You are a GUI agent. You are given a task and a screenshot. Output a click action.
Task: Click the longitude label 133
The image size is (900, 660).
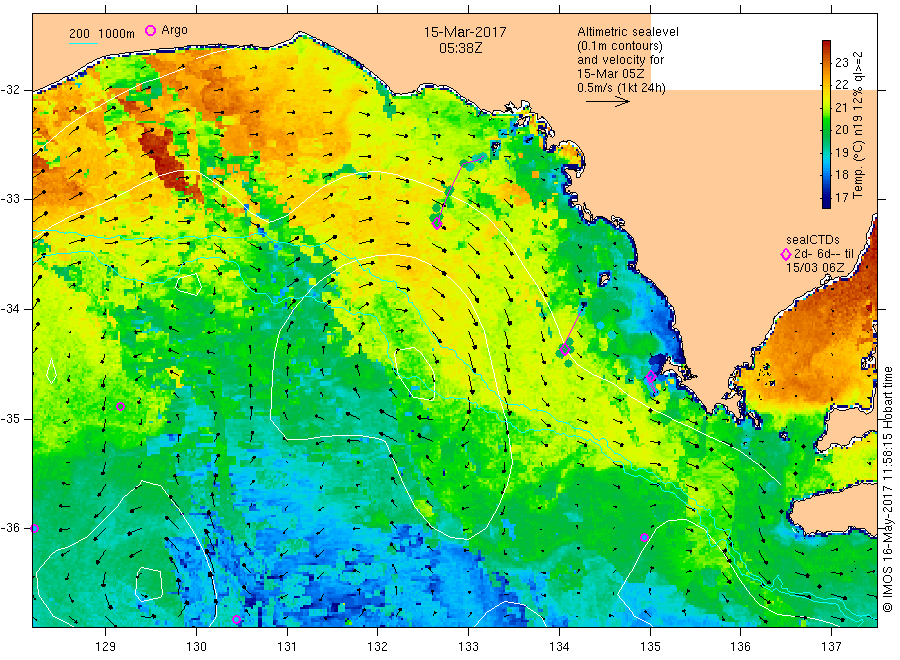(468, 647)
